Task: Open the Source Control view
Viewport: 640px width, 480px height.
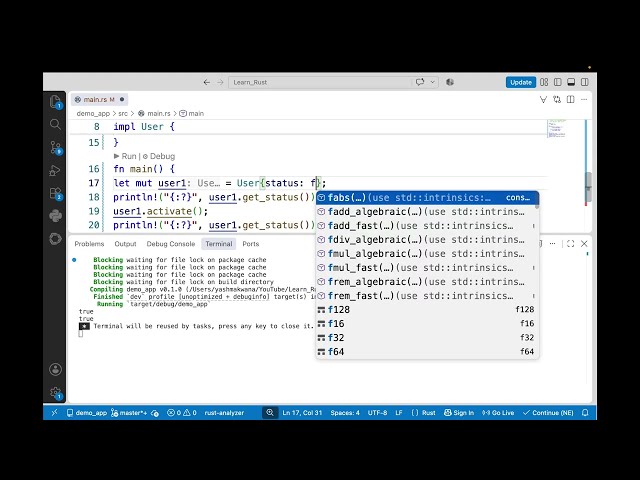Action: click(x=55, y=147)
